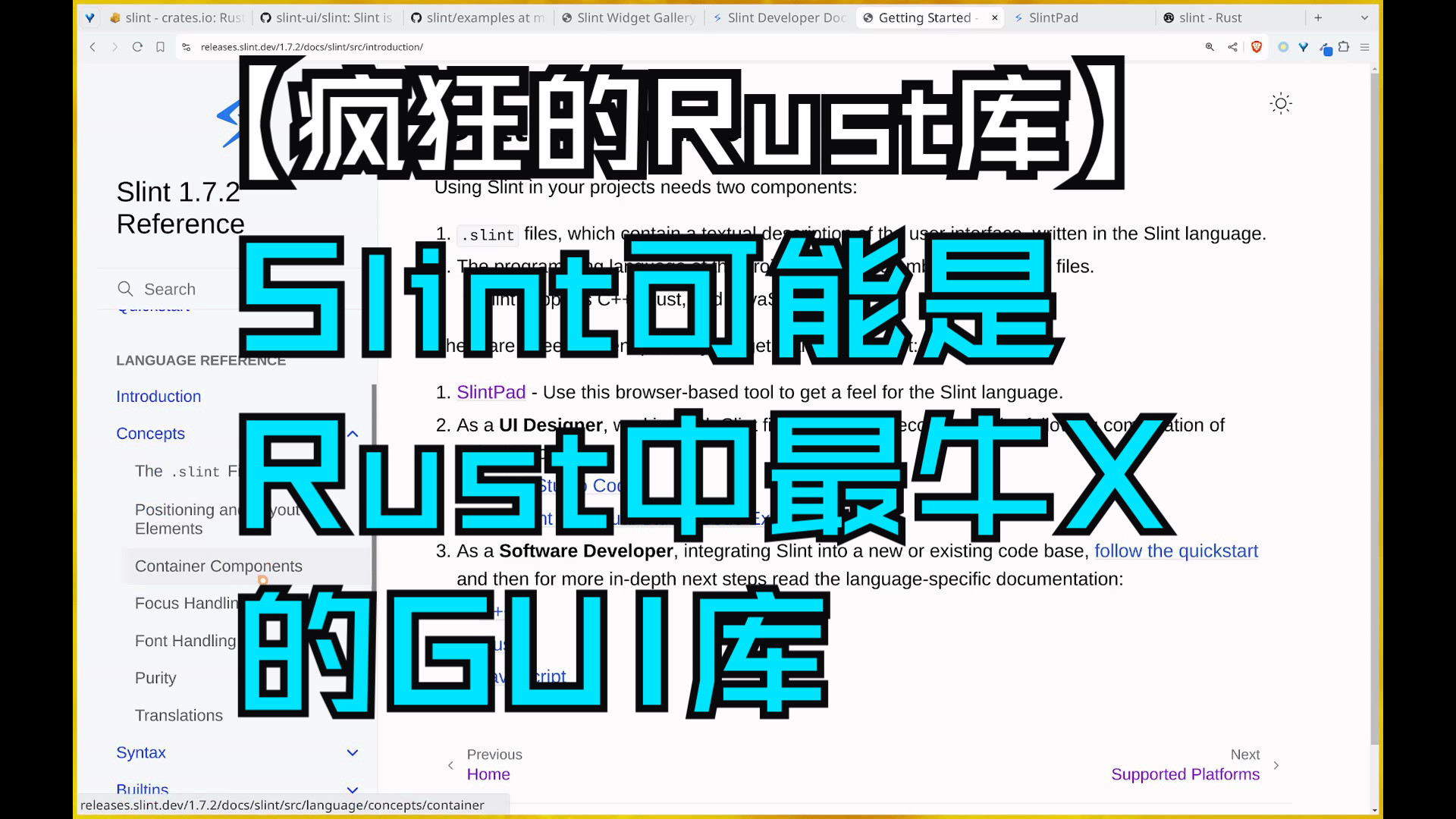Click the browser forward navigation arrow
1456x819 pixels.
[x=114, y=47]
